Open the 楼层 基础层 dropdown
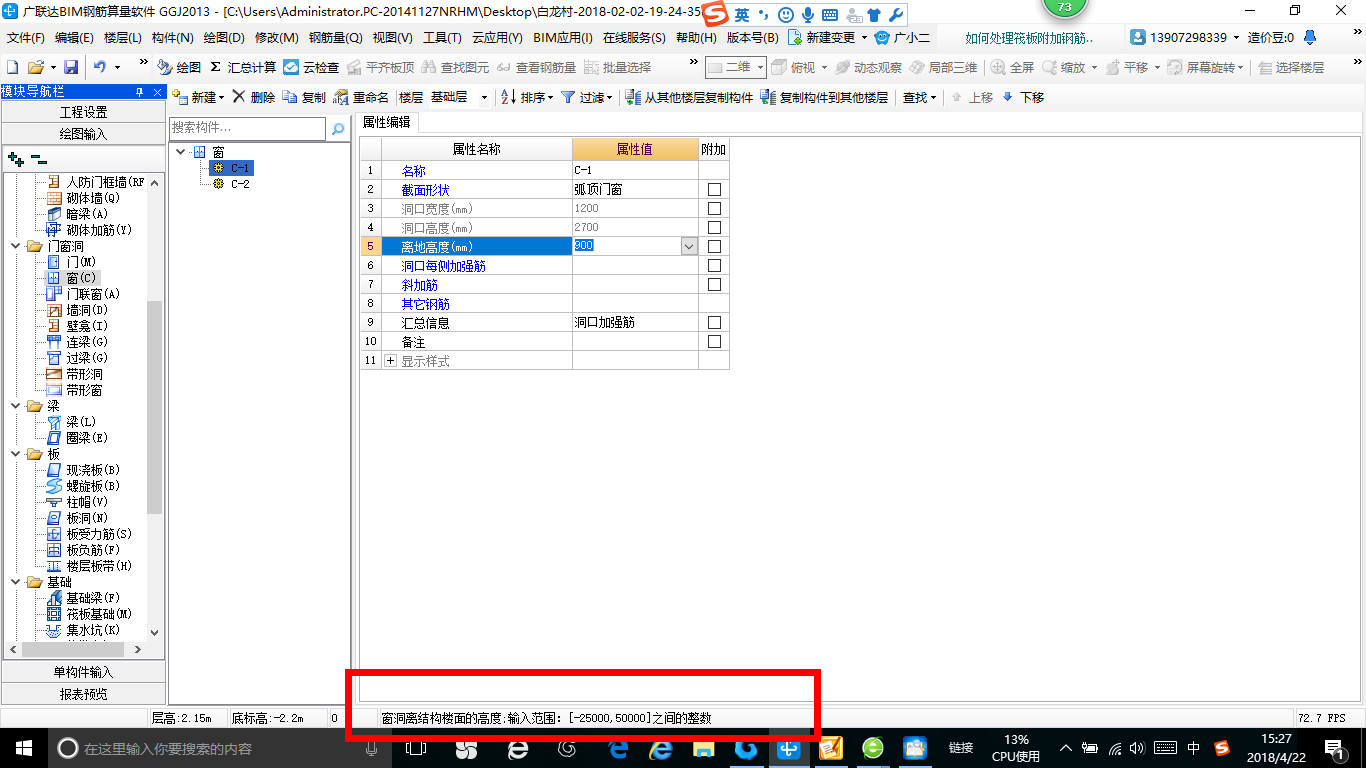Screen dimensions: 1366x768 (485, 97)
